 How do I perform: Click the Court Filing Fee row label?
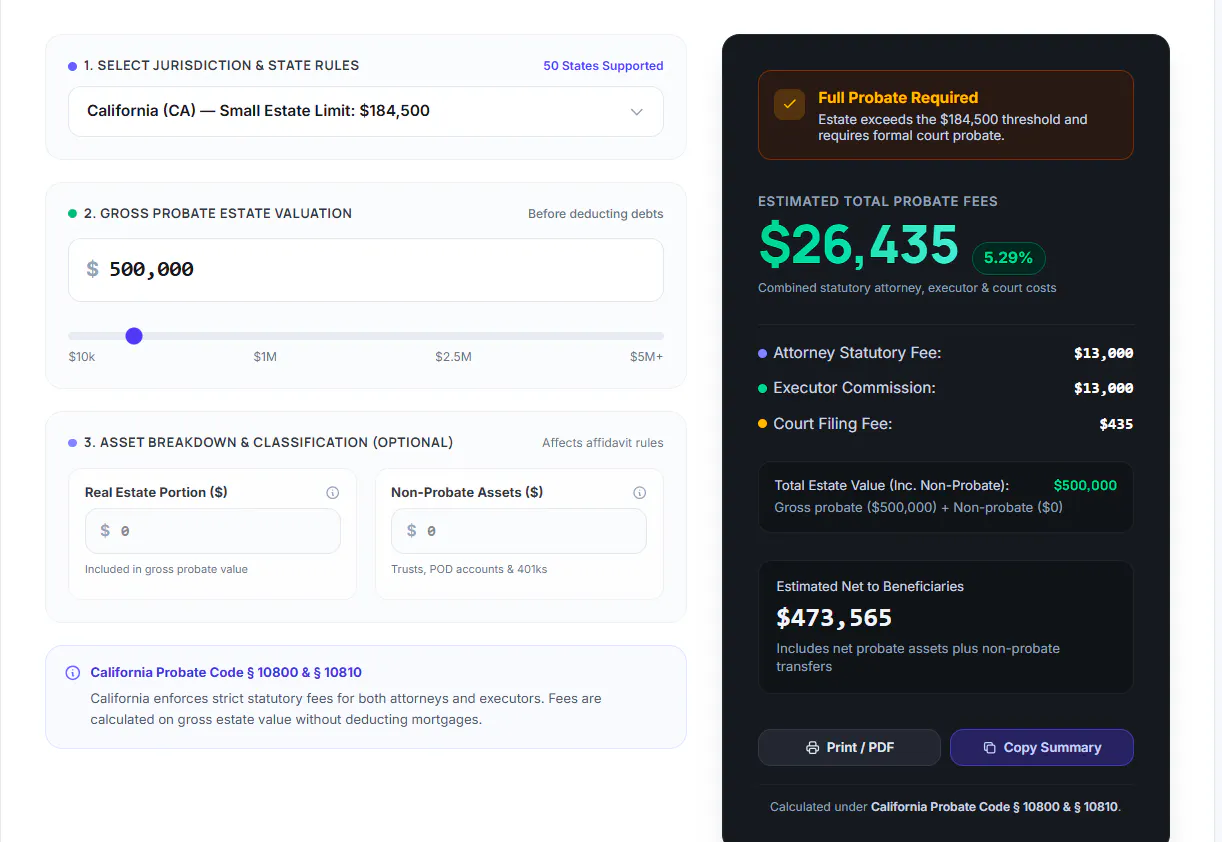coord(833,424)
